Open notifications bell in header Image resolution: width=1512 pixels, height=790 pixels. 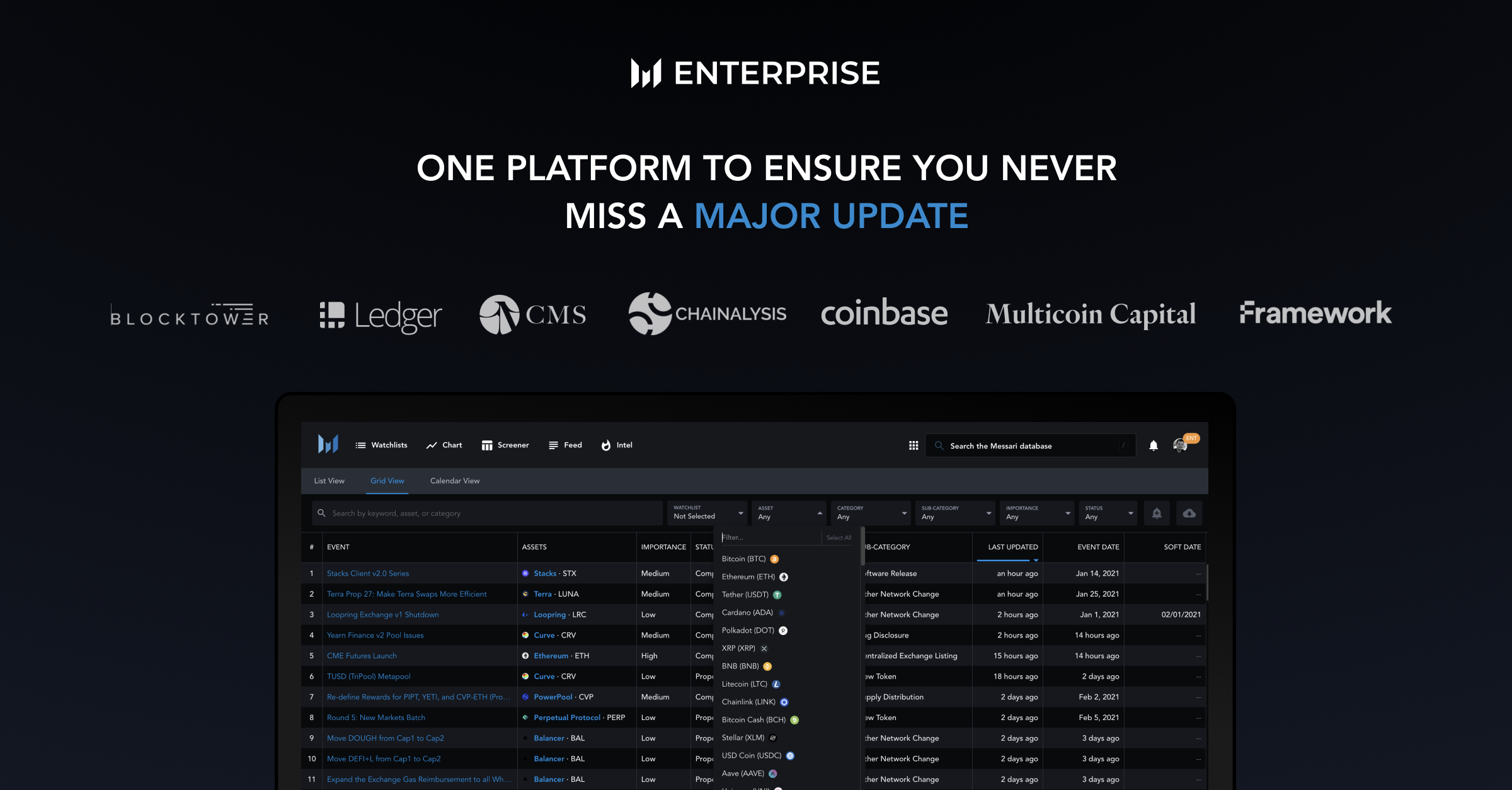[1154, 445]
